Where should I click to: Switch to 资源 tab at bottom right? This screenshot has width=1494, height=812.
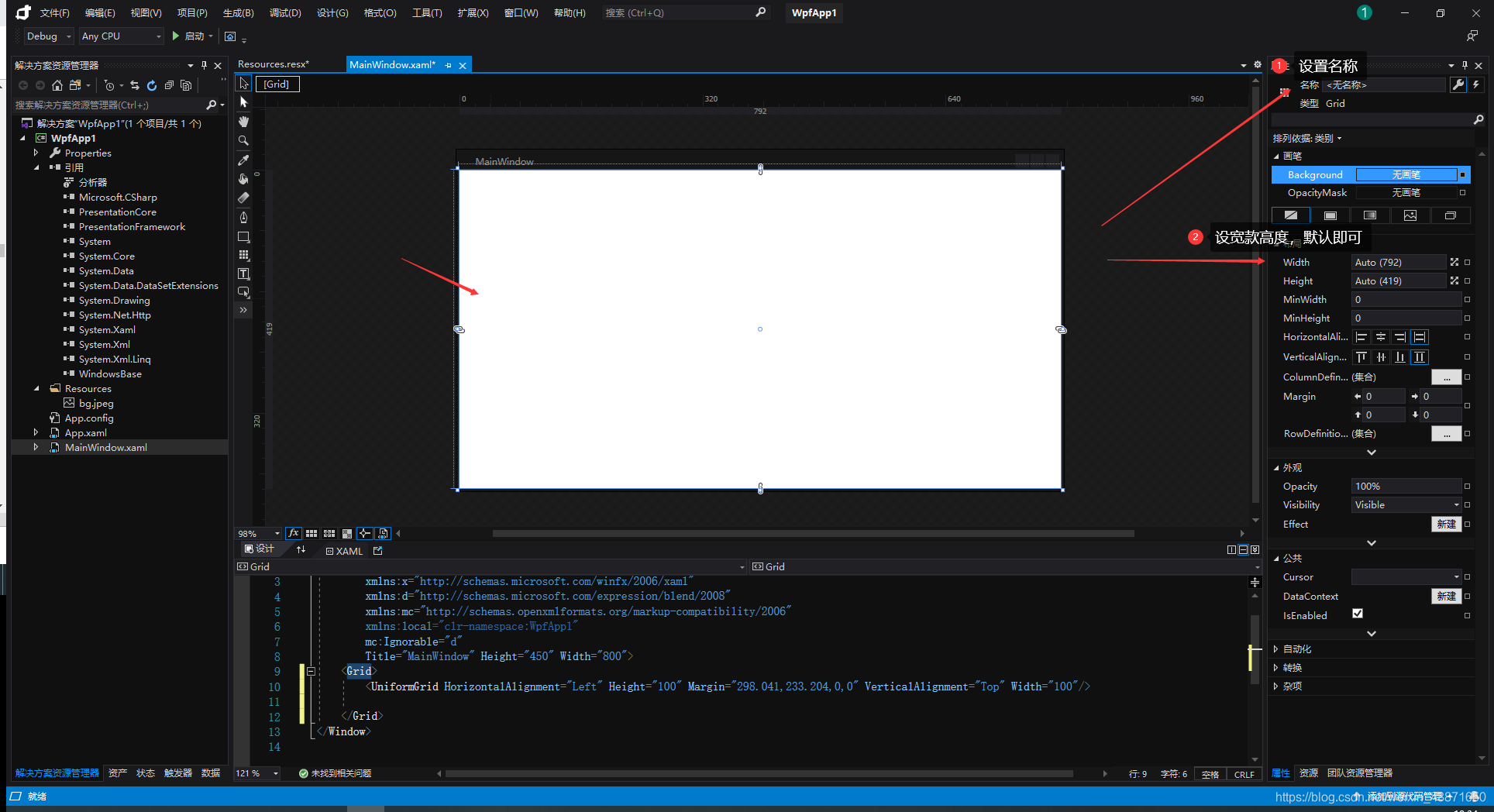point(1309,773)
